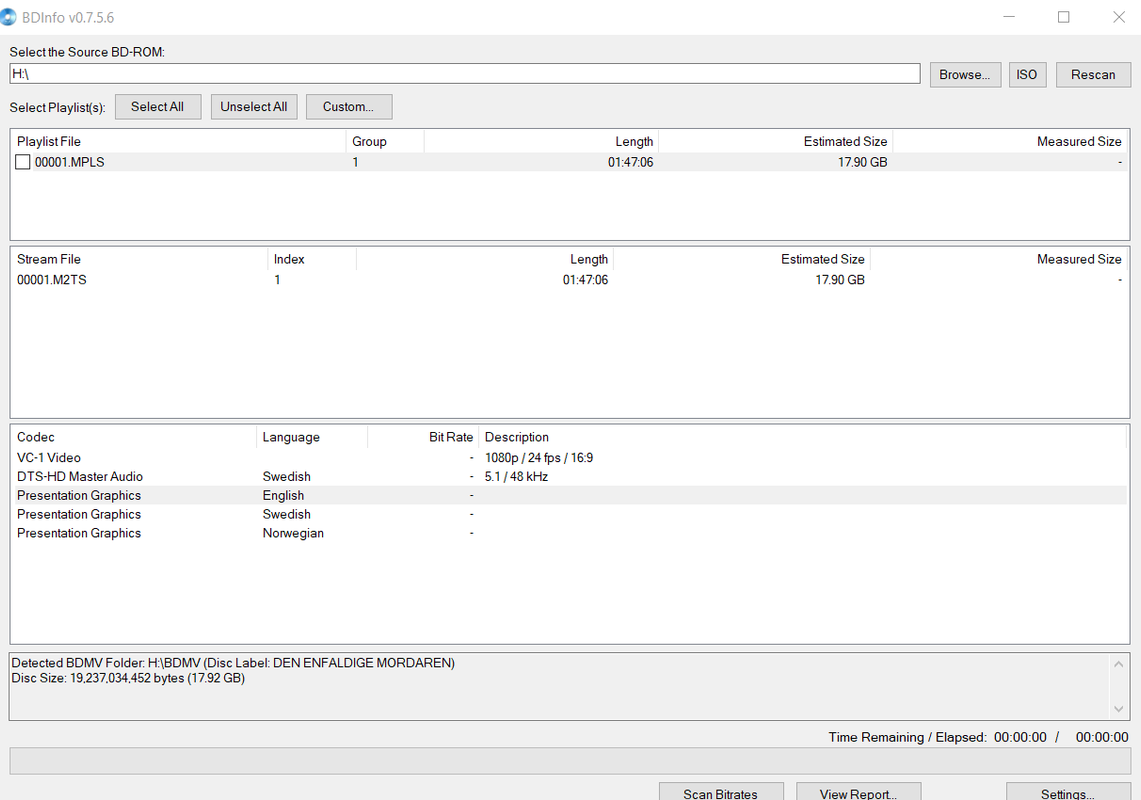
Task: Click the scan progress bar
Action: coord(570,761)
